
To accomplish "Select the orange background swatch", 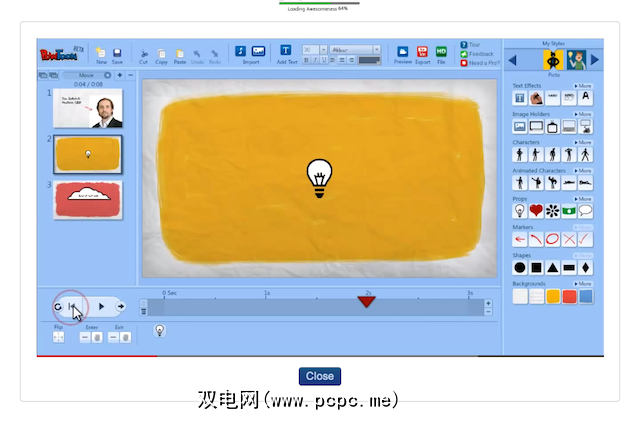I will pos(552,296).
